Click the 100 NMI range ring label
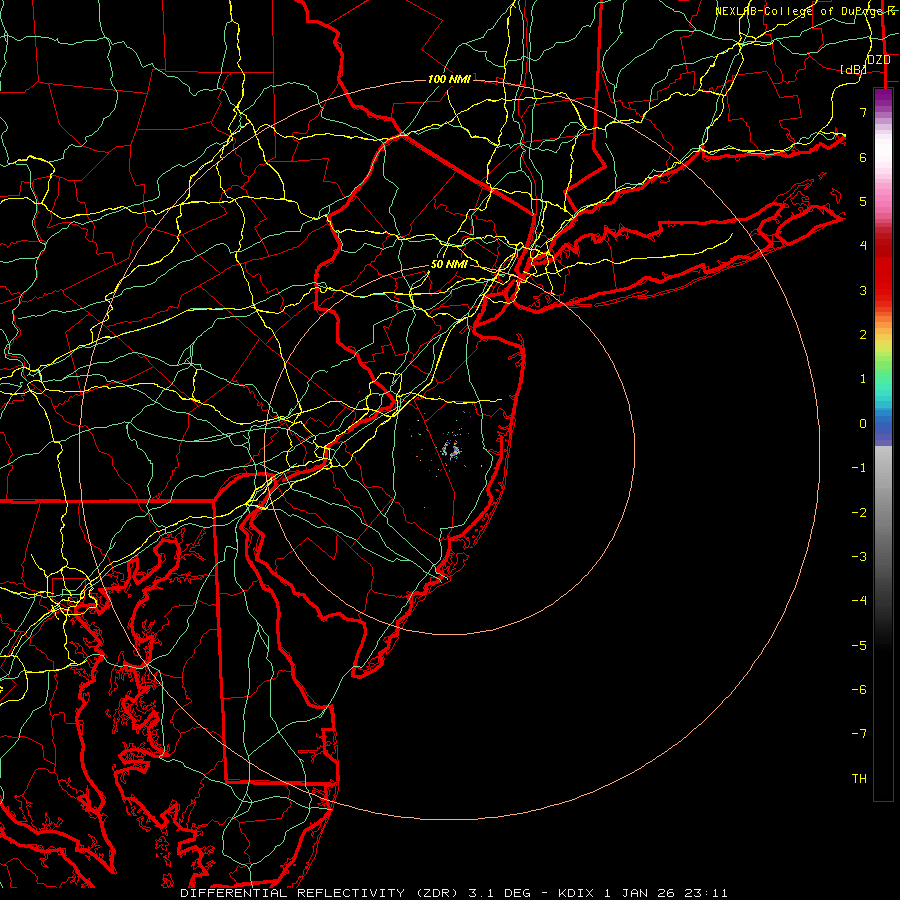Screen dimensions: 900x900 449,79
